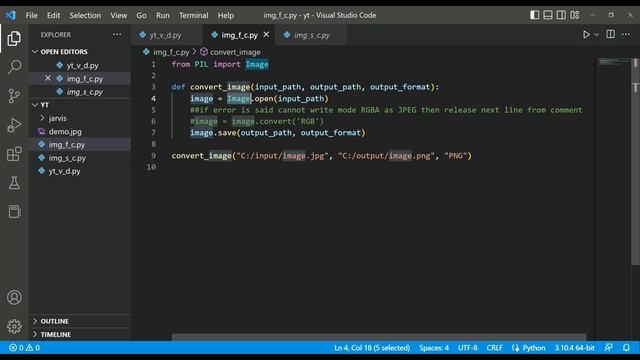Click line number 9 in gutter

tap(153, 156)
